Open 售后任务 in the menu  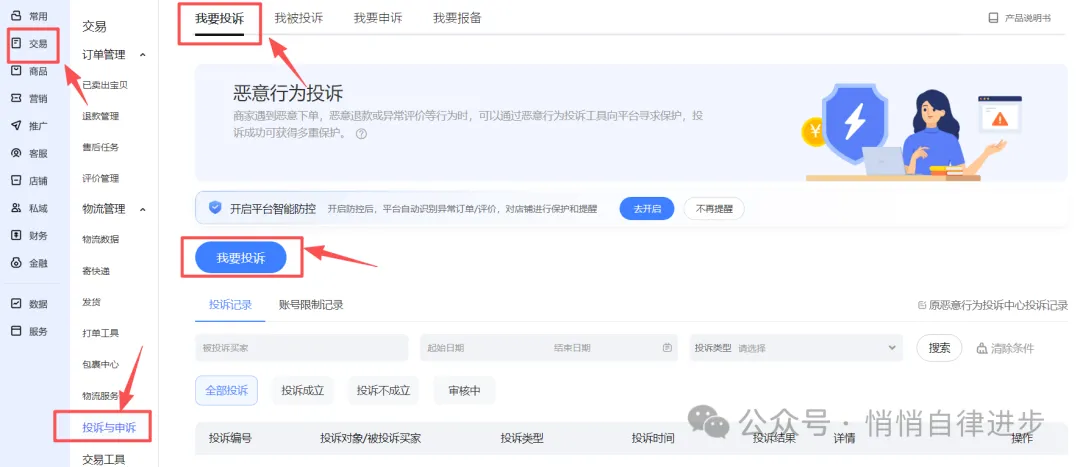point(101,147)
